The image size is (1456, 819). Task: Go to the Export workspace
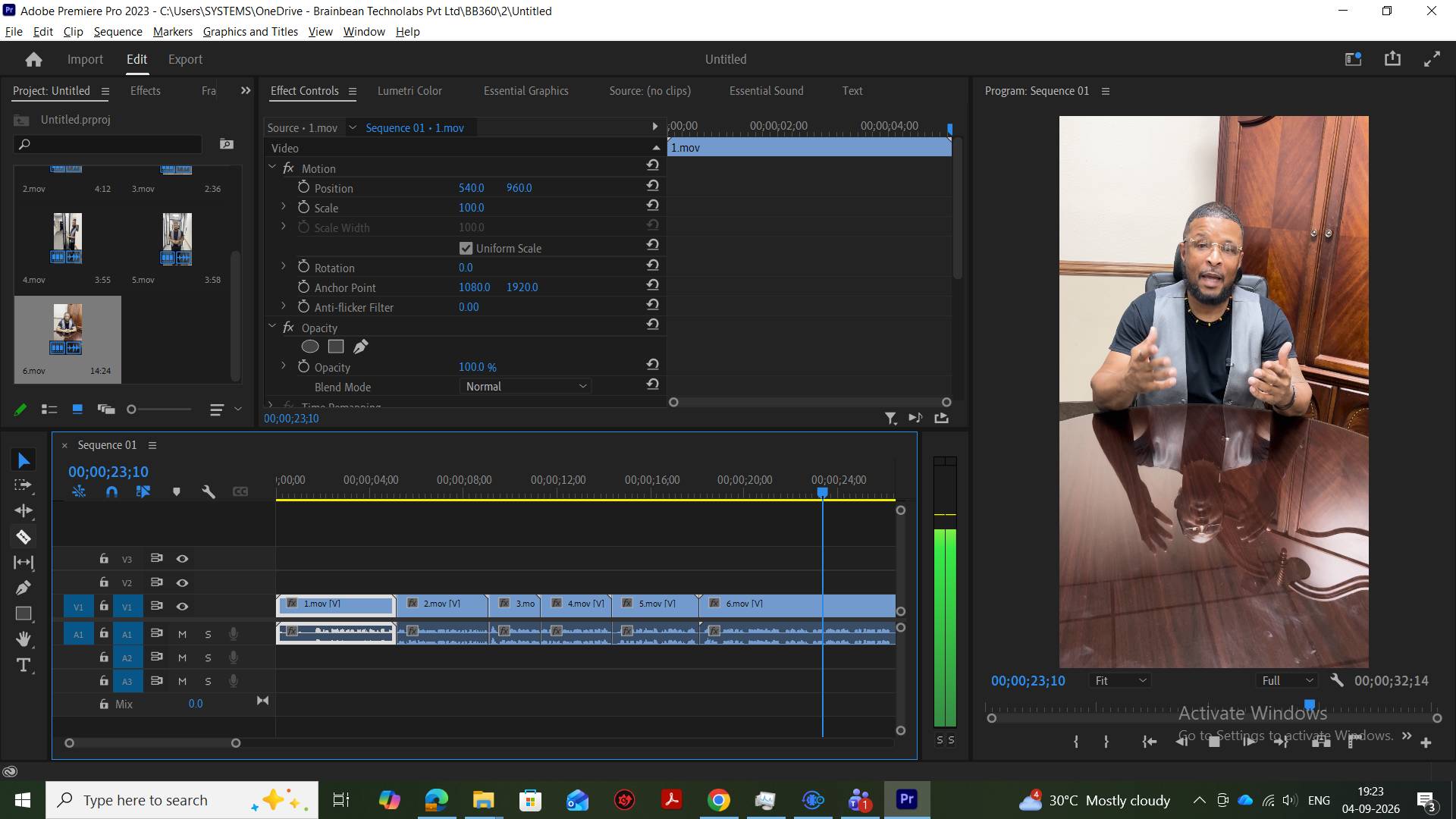click(185, 59)
